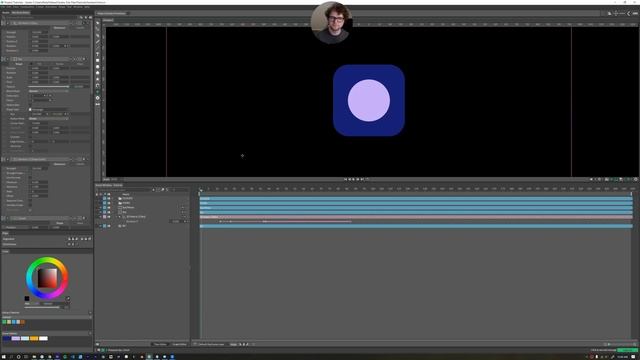Jump to first frame using the playback controls
Screen dimensions: 640x360
pyautogui.click(x=345, y=179)
